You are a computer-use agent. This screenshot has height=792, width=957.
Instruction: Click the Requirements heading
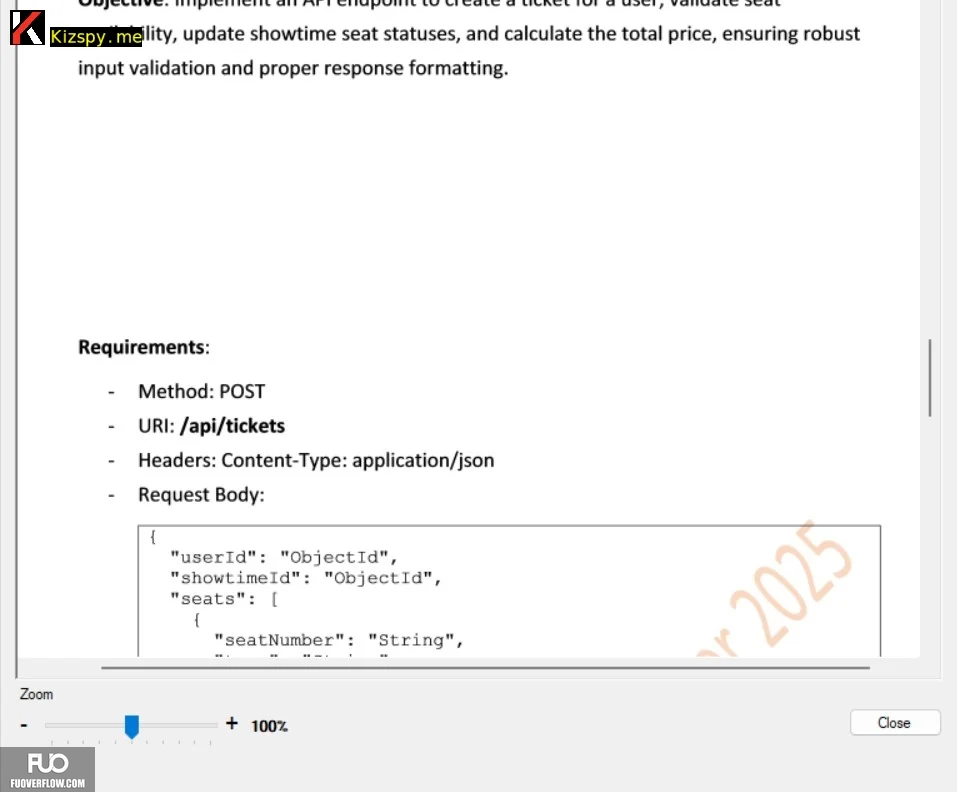pyautogui.click(x=144, y=347)
